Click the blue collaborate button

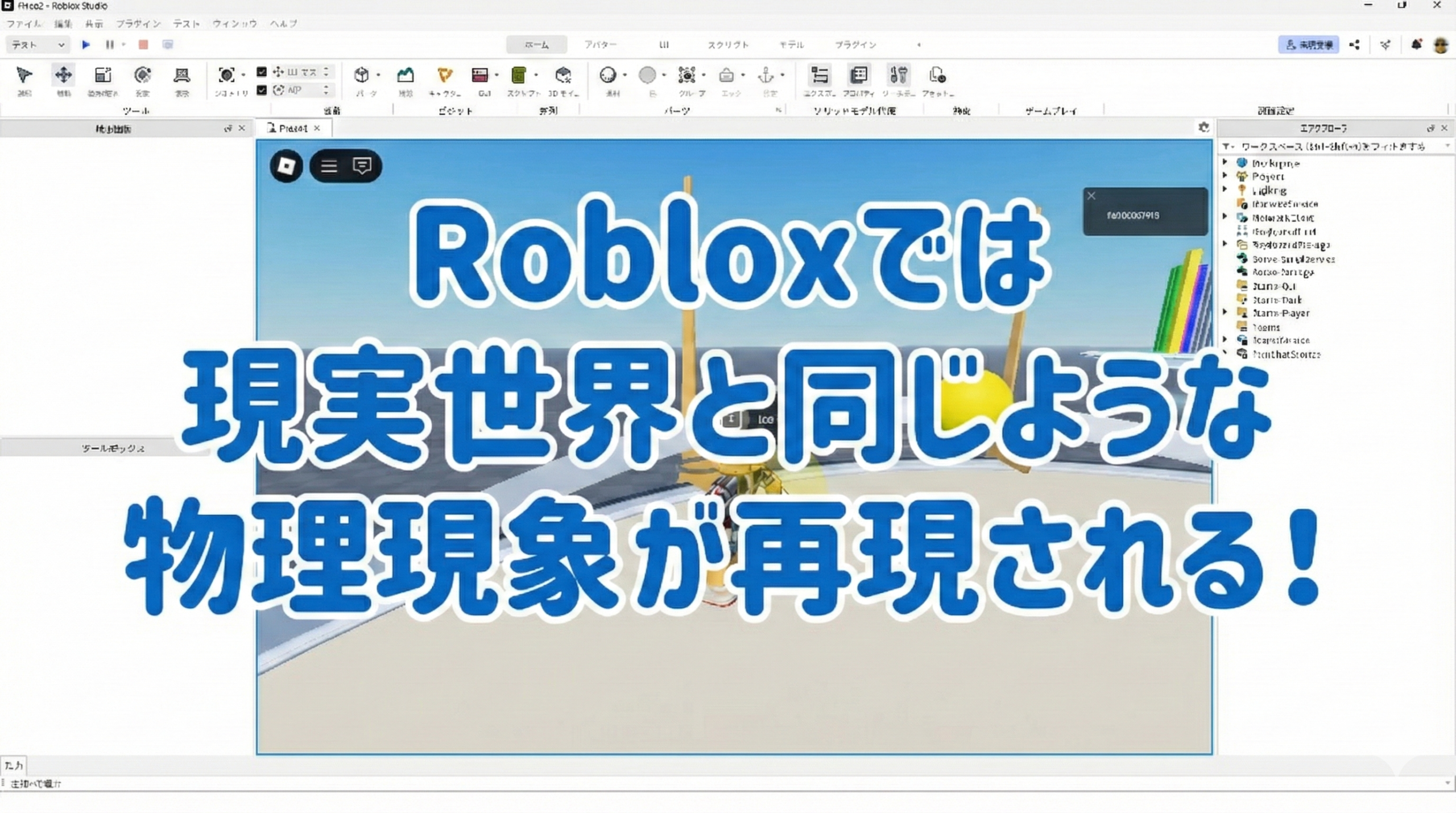tap(1308, 44)
